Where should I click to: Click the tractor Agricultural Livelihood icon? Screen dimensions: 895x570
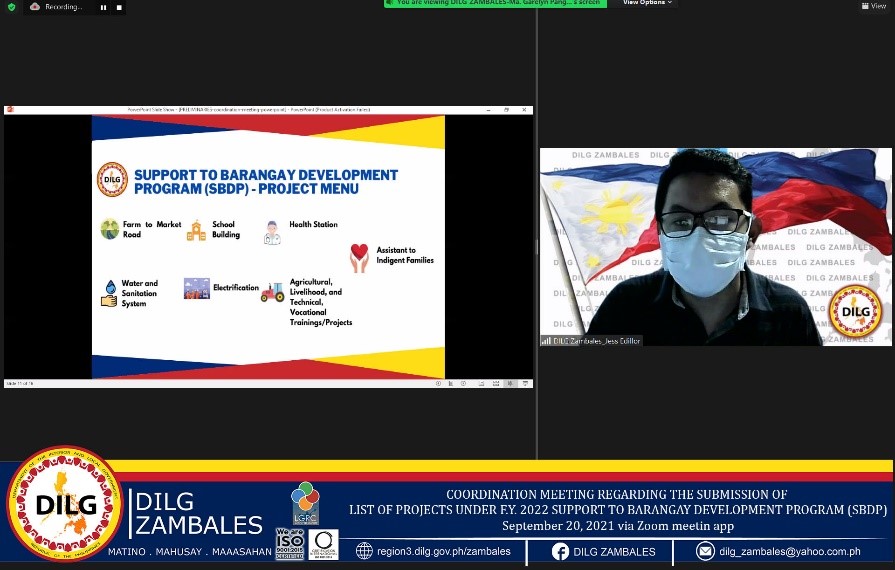point(272,292)
